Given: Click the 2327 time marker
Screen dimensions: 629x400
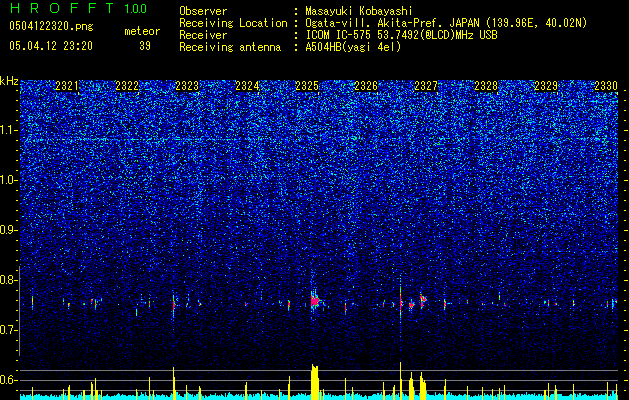Looking at the screenshot, I should (x=426, y=86).
